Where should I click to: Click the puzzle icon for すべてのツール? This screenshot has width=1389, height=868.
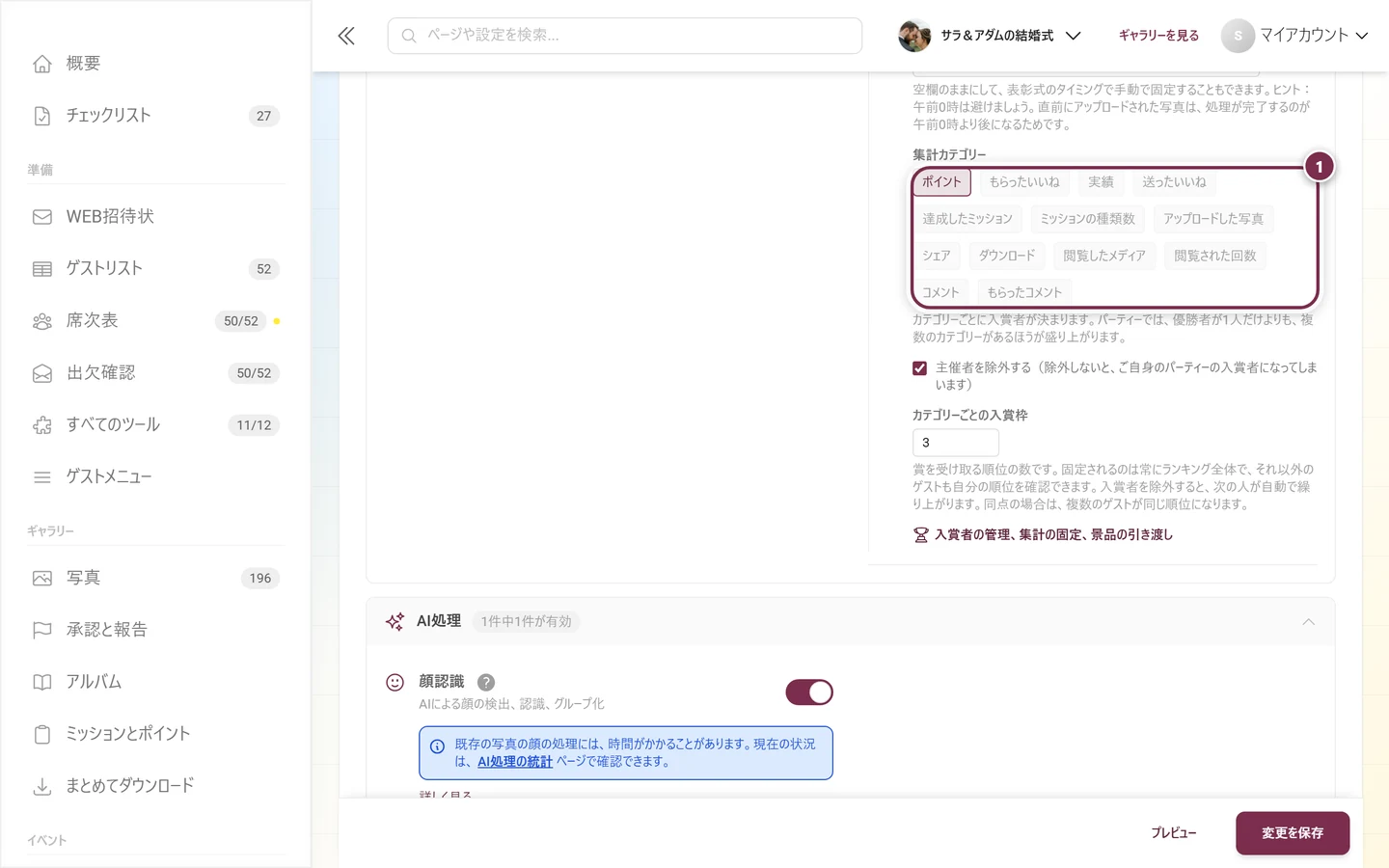pos(42,425)
